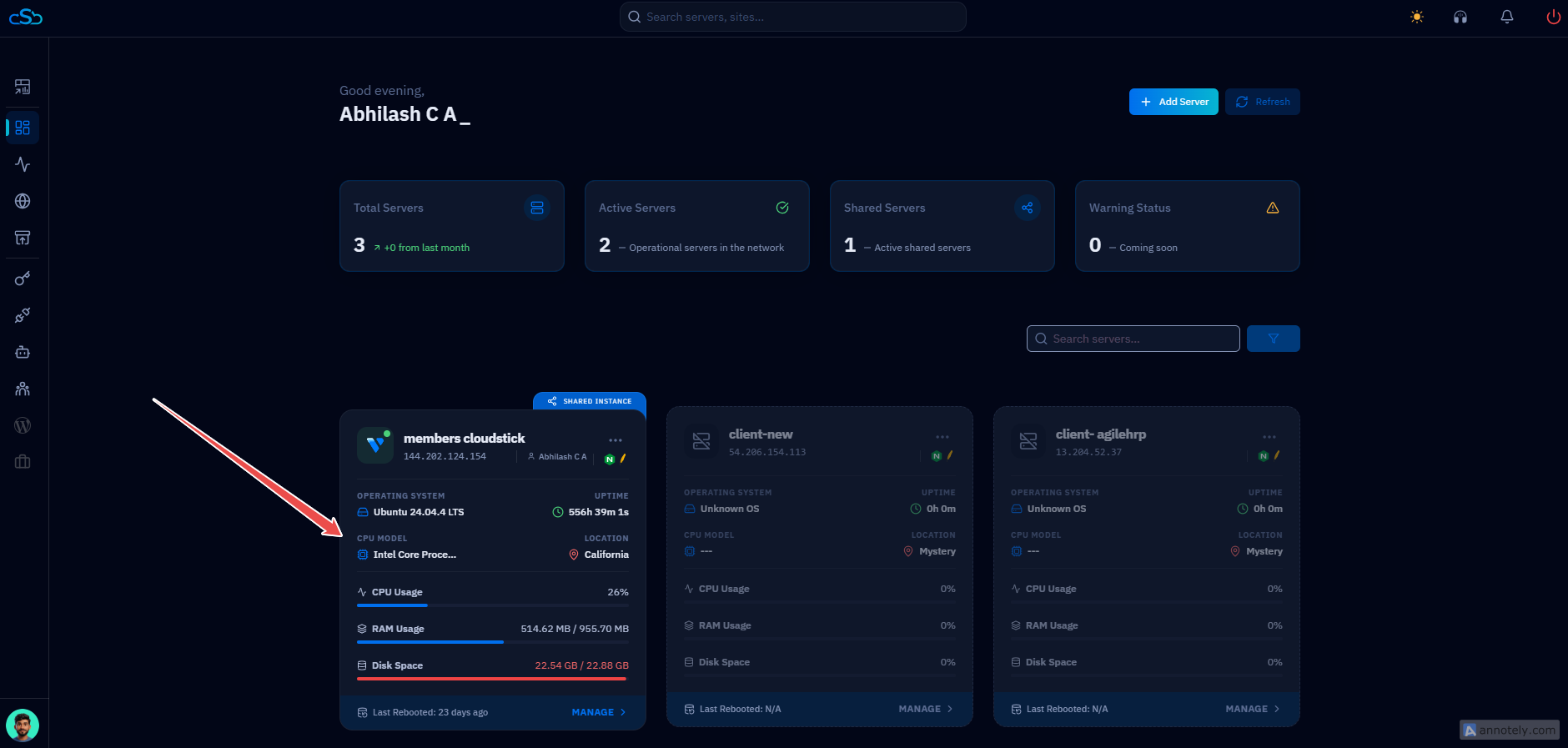Screen dimensions: 1568x748
Task: Focus the top 'Search servers, sites...' field
Action: [x=793, y=17]
